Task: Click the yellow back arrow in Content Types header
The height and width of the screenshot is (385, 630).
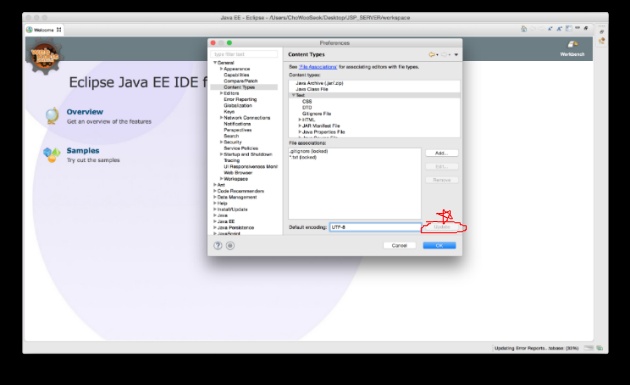Action: pos(432,55)
